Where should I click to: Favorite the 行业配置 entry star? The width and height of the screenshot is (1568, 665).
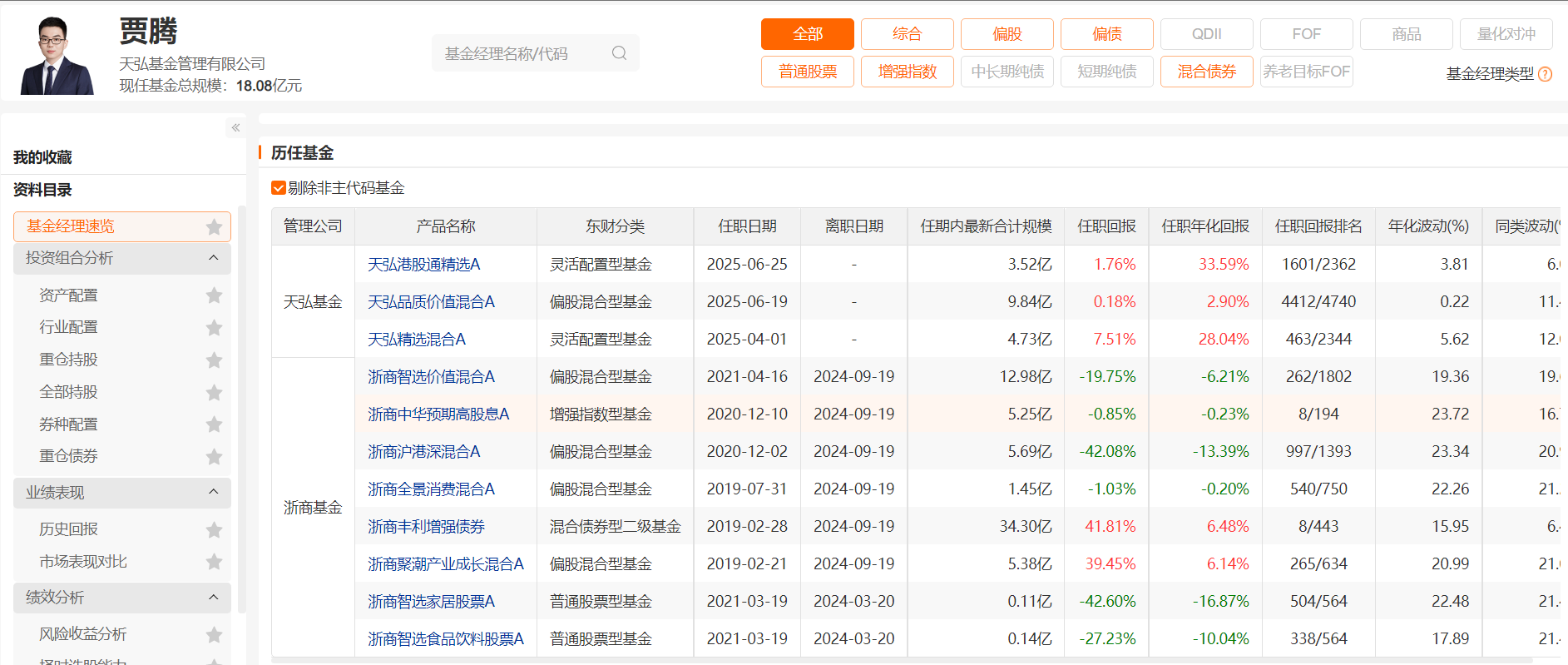coord(214,328)
